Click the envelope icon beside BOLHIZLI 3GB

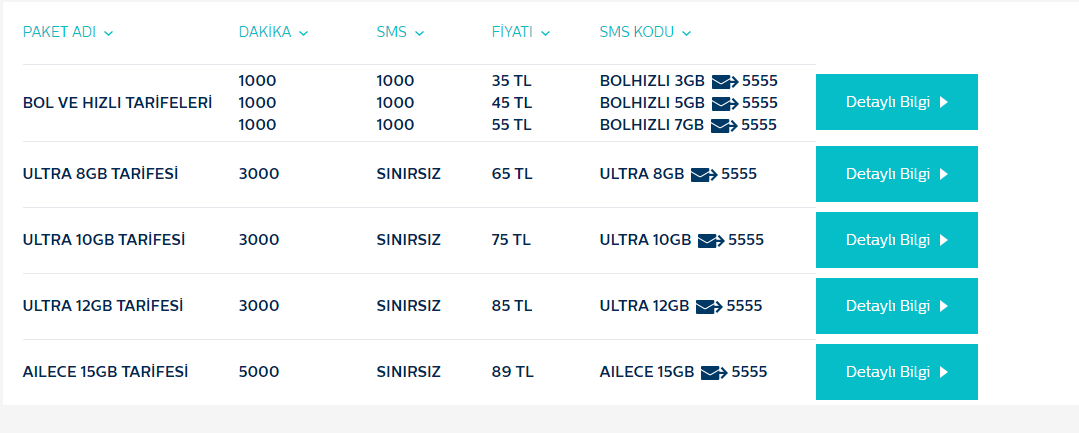pyautogui.click(x=725, y=82)
